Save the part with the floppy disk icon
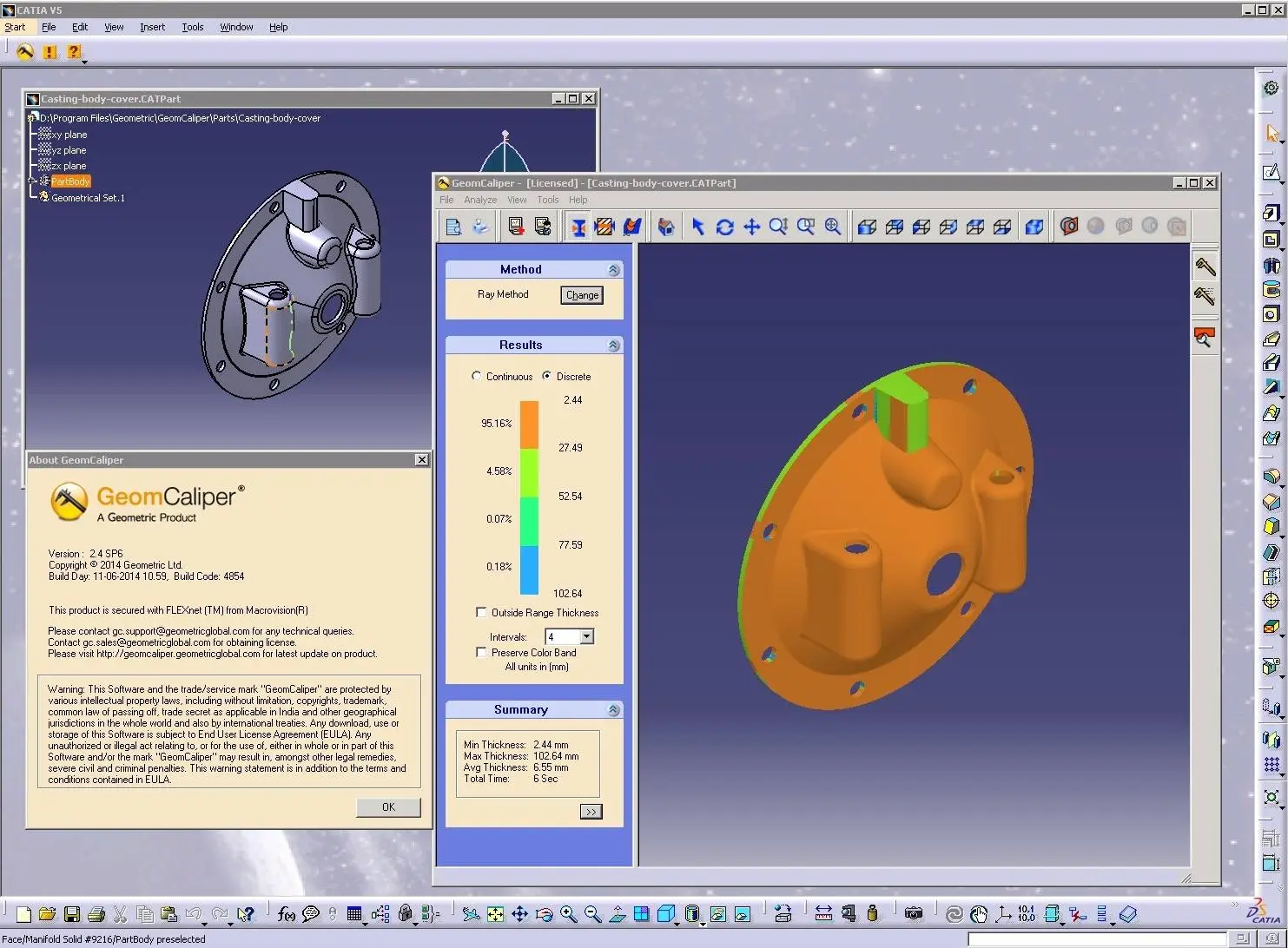Screen dimensions: 1288x948 (72, 914)
